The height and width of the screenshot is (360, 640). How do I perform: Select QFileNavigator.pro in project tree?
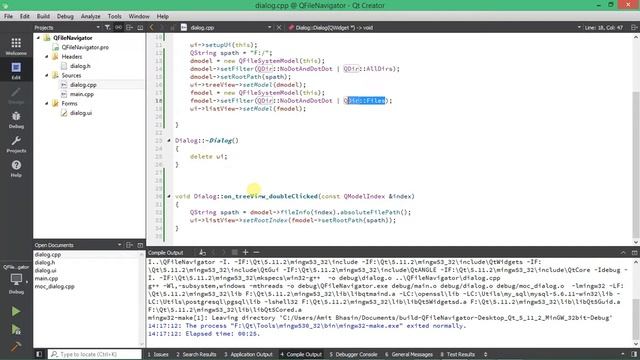(85, 47)
